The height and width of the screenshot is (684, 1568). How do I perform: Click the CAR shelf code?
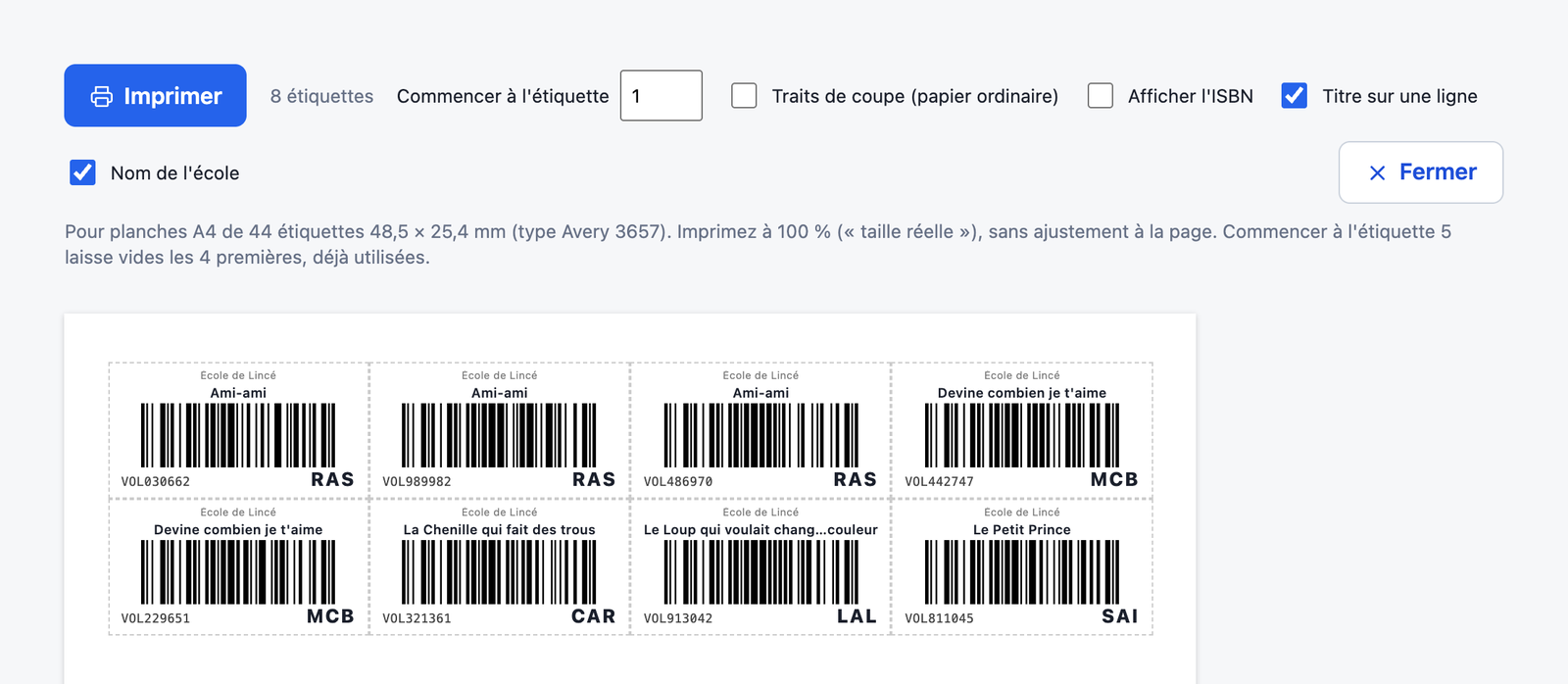594,616
